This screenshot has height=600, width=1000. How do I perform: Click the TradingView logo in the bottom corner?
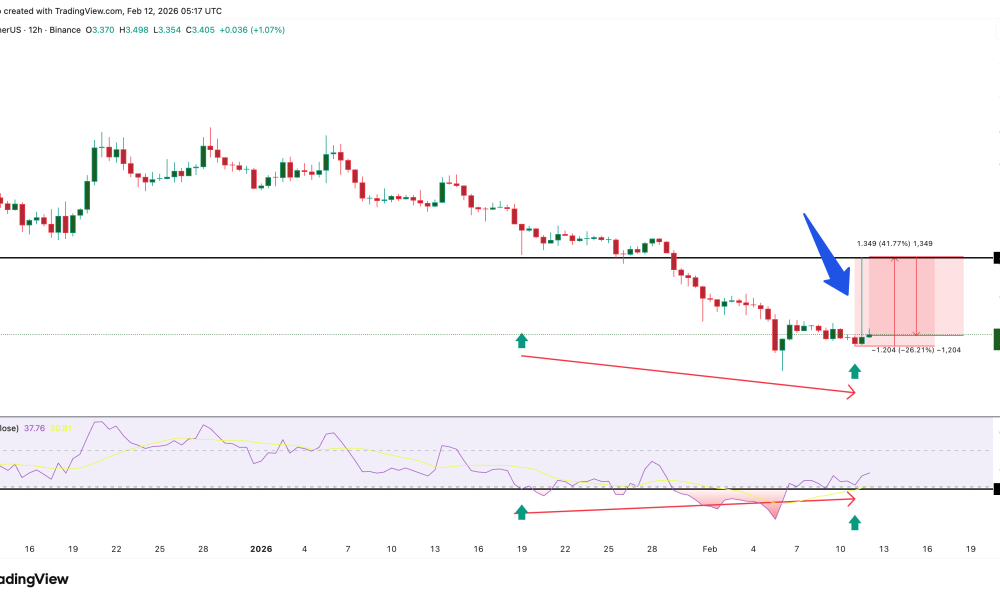tap(35, 580)
